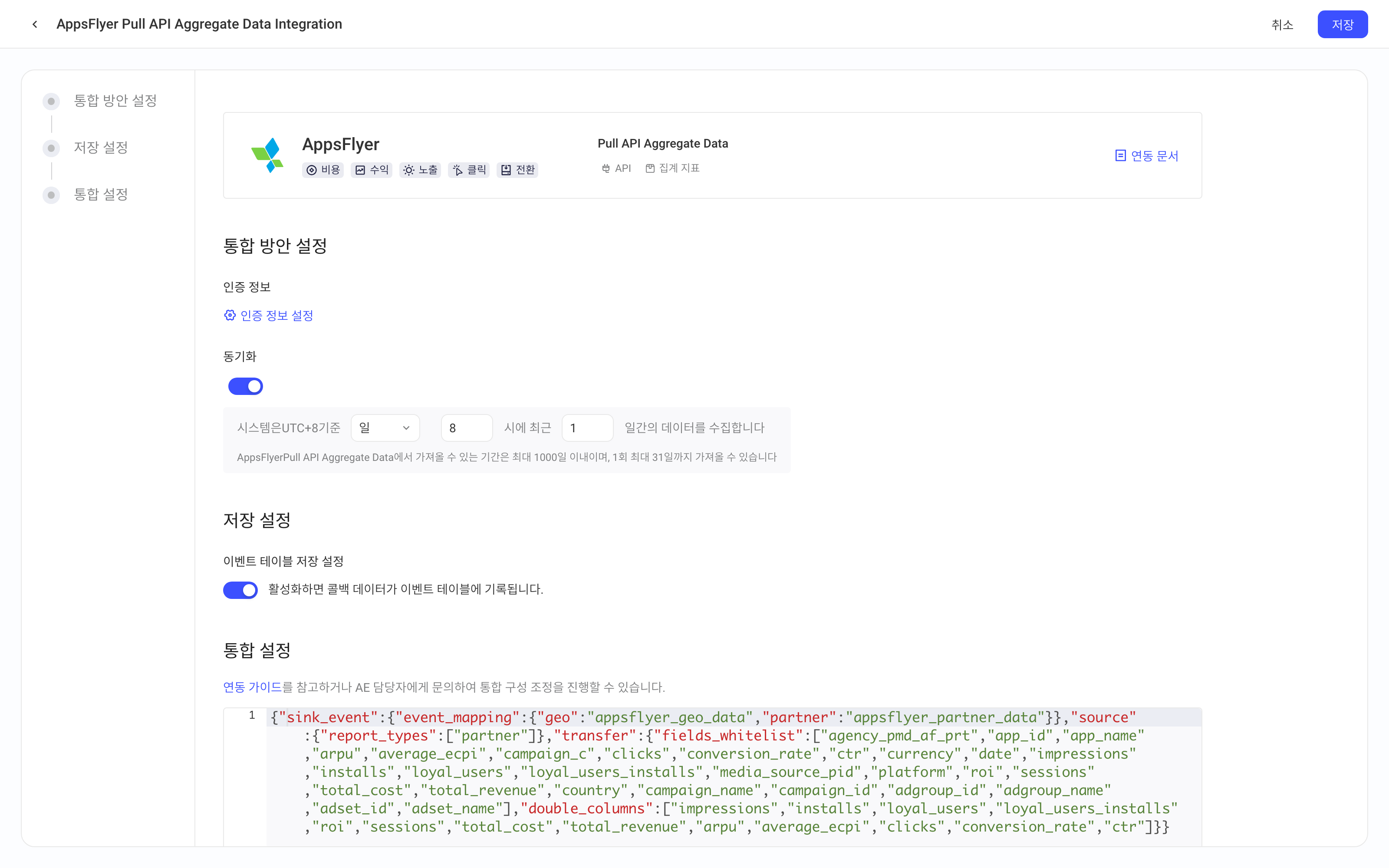Click the days input field showing 1
This screenshot has height=868, width=1389.
(x=587, y=427)
